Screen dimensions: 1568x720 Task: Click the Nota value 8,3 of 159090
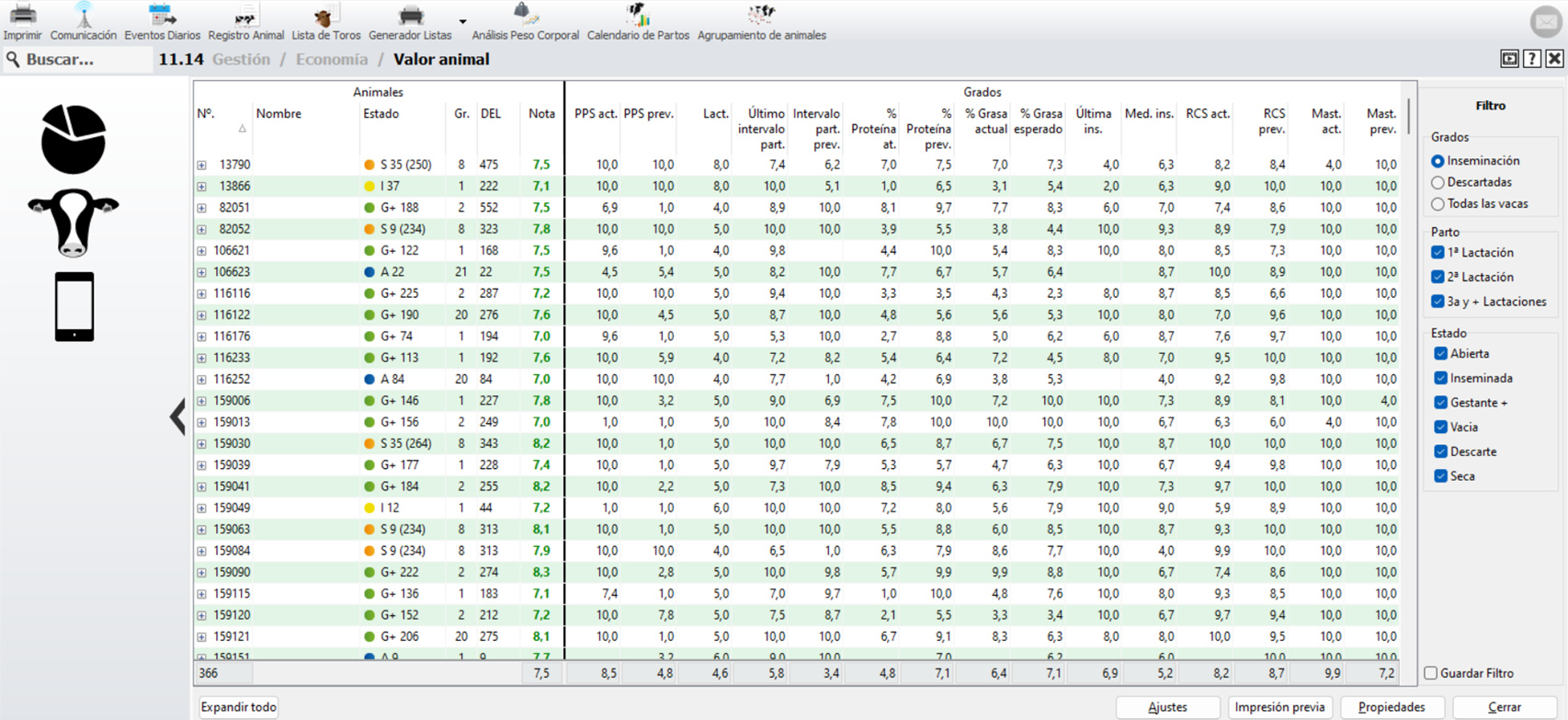click(541, 573)
